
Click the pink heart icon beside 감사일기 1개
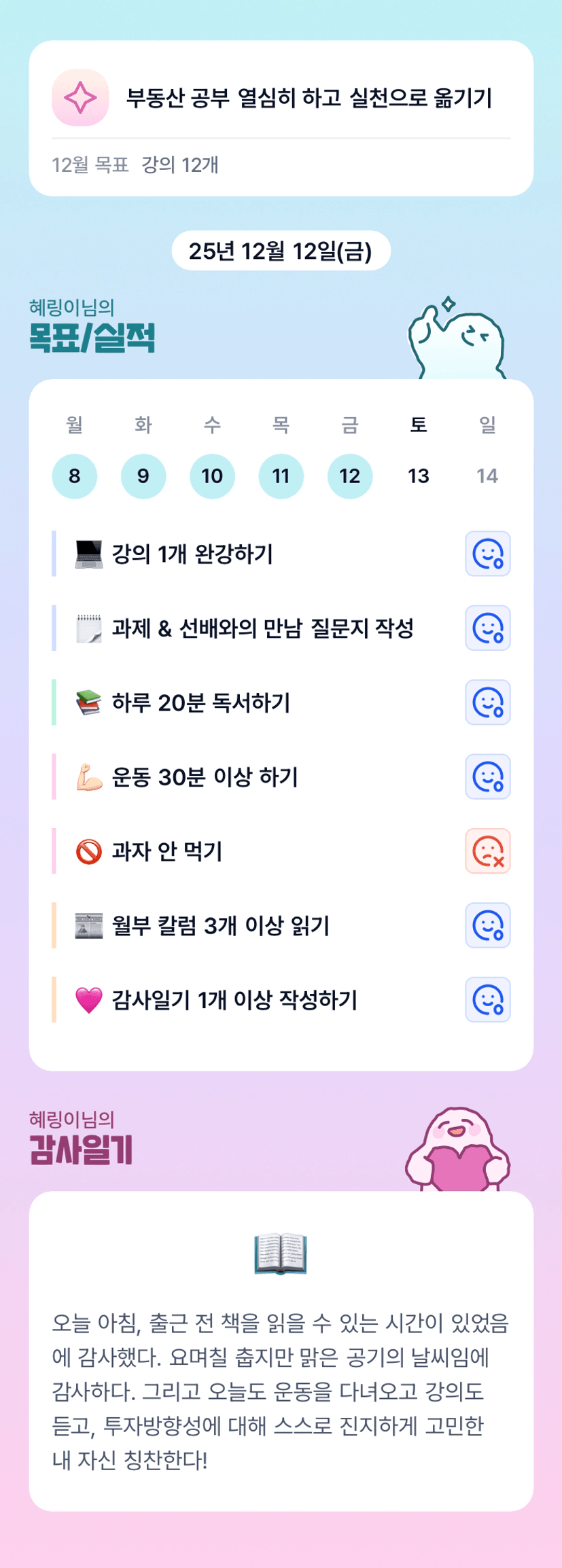coord(88,1000)
